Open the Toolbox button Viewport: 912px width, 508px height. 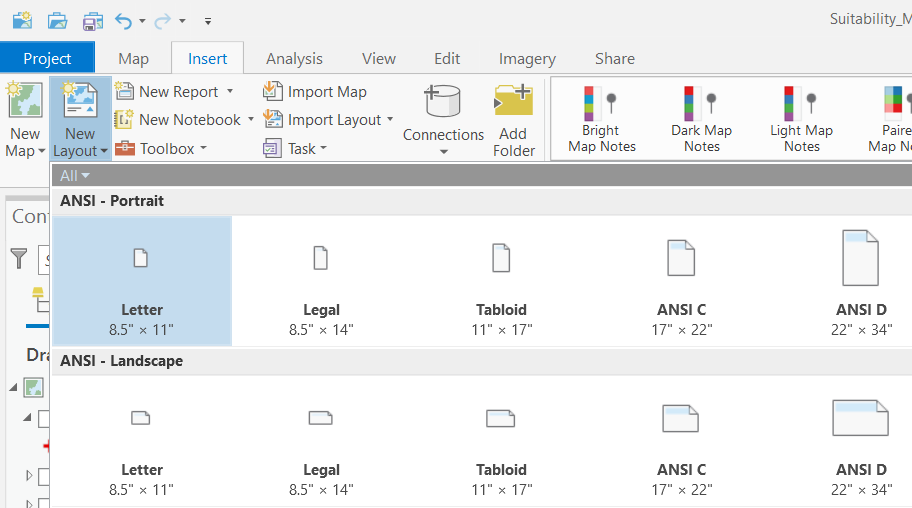pos(160,148)
